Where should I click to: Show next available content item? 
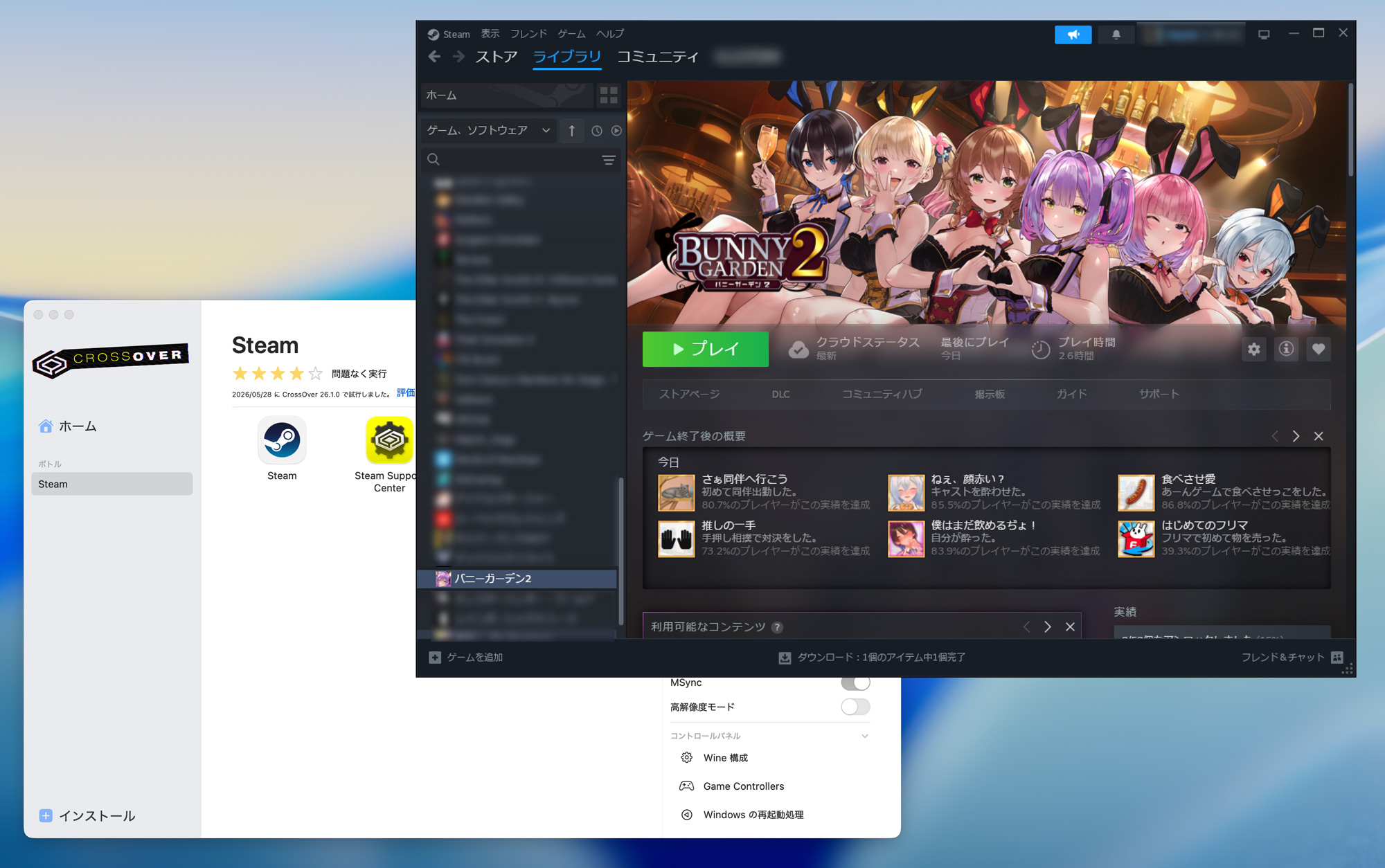[1048, 626]
